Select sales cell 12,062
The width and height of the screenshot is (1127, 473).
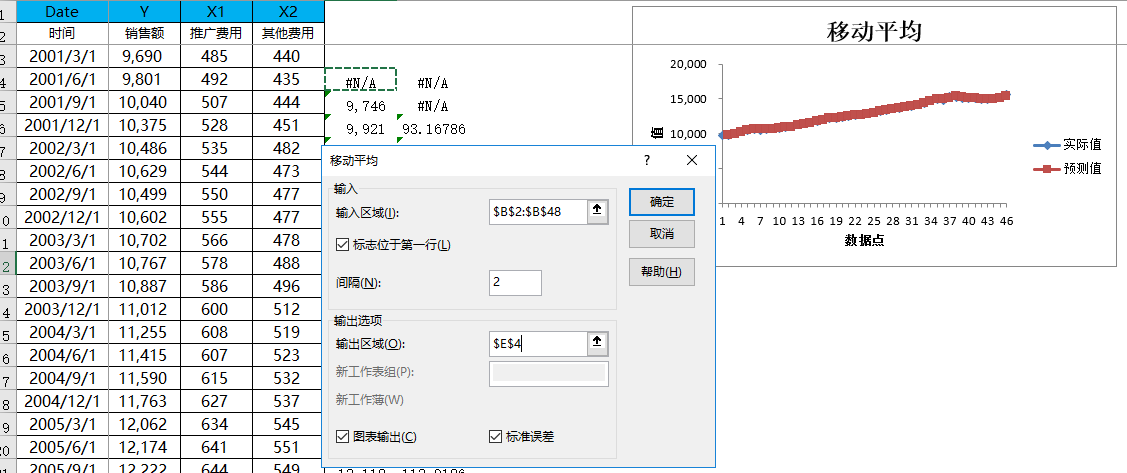click(x=144, y=424)
